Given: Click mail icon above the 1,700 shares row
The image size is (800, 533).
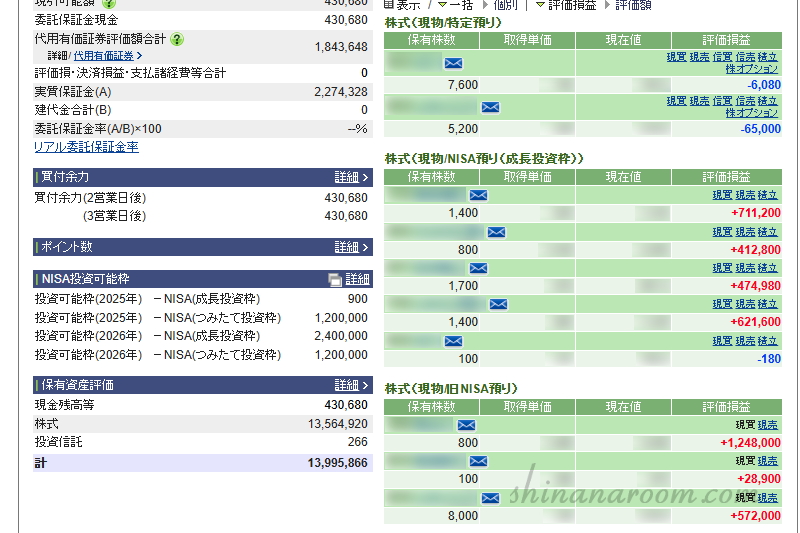Looking at the screenshot, I should click(x=478, y=268).
